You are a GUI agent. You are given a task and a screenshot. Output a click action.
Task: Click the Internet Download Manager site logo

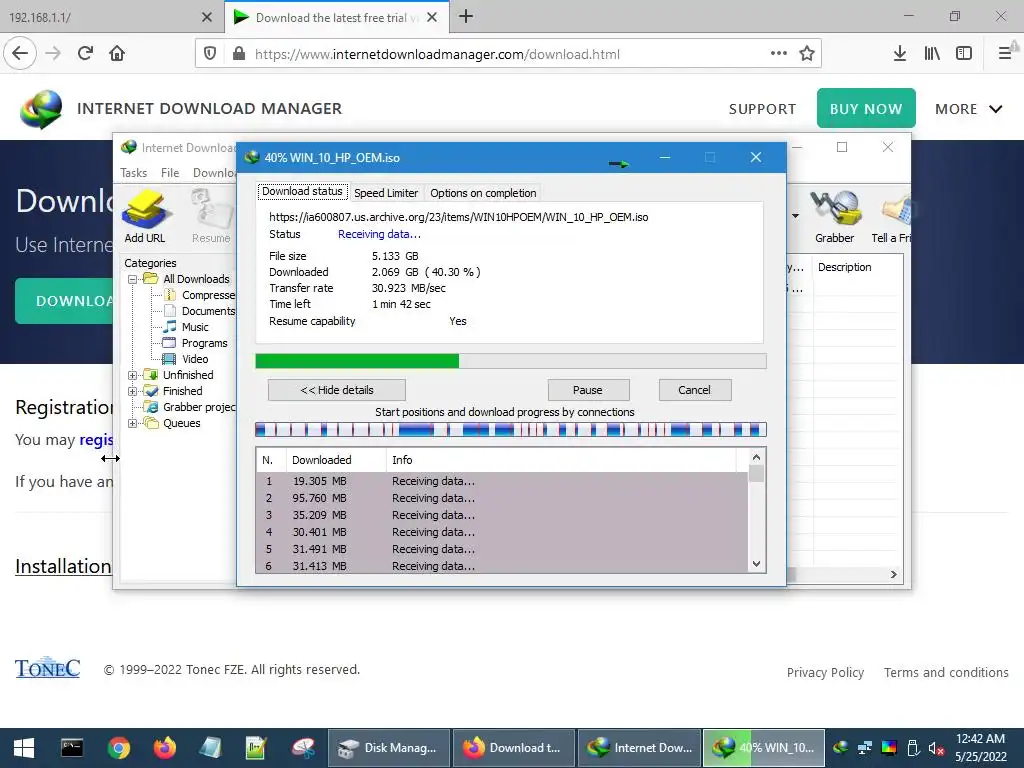click(41, 109)
